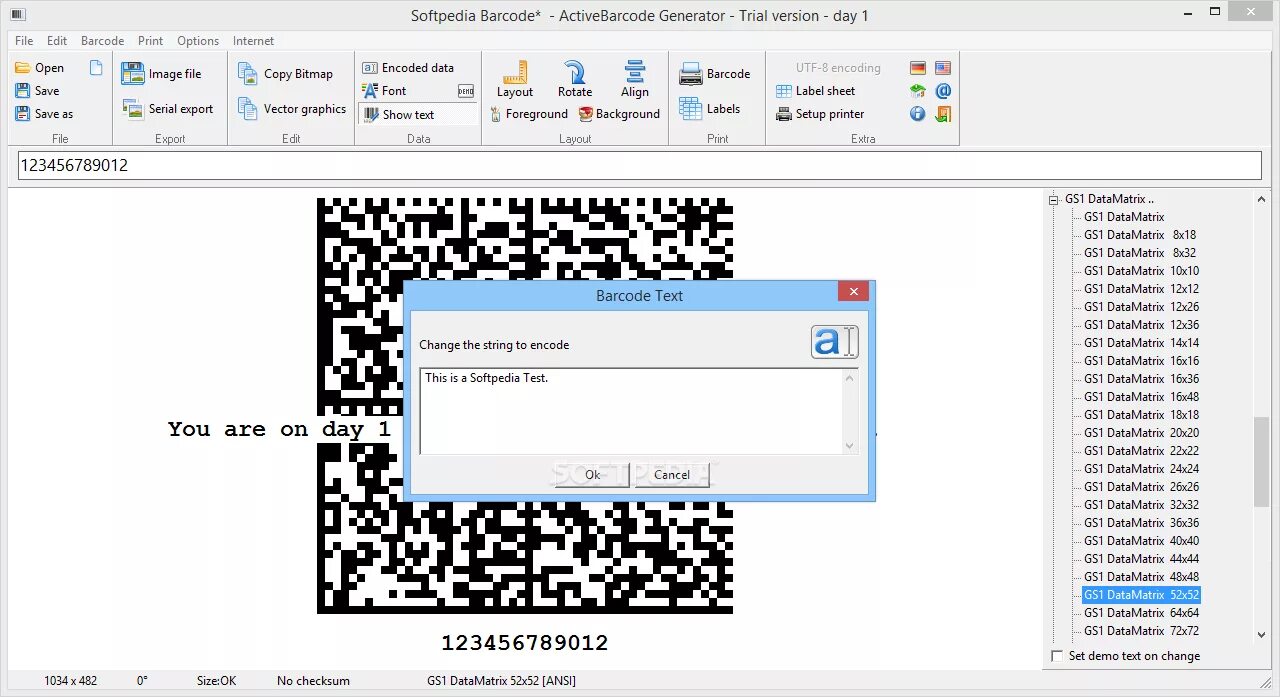
Task: Open the Internet menu
Action: 253,41
